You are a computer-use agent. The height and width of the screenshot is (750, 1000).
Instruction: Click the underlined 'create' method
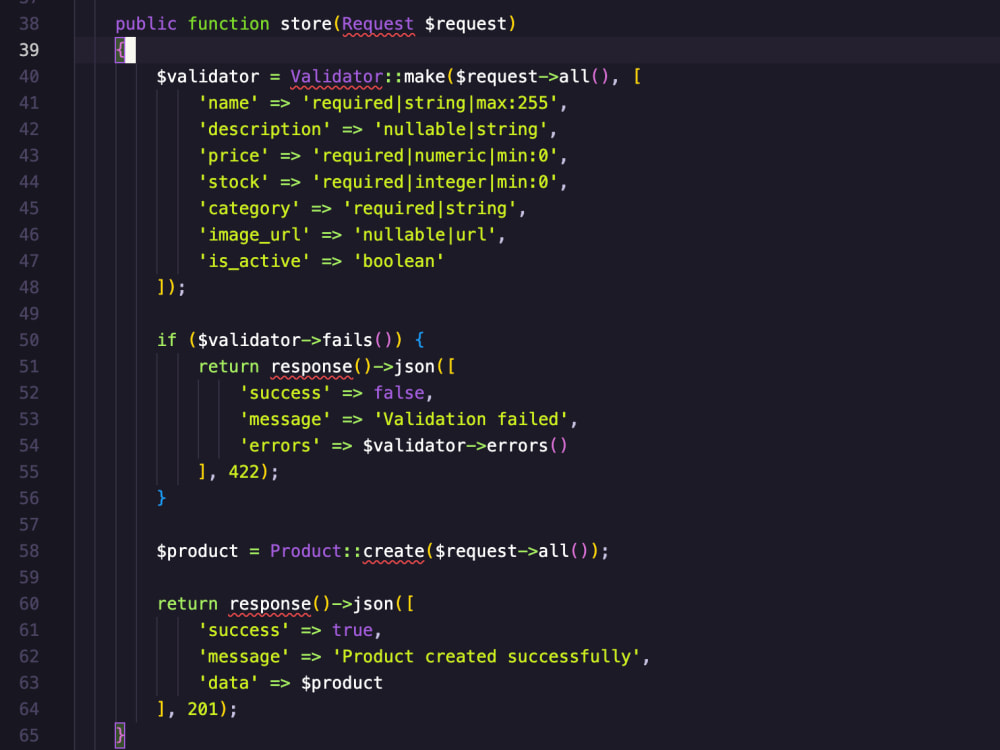tap(393, 552)
